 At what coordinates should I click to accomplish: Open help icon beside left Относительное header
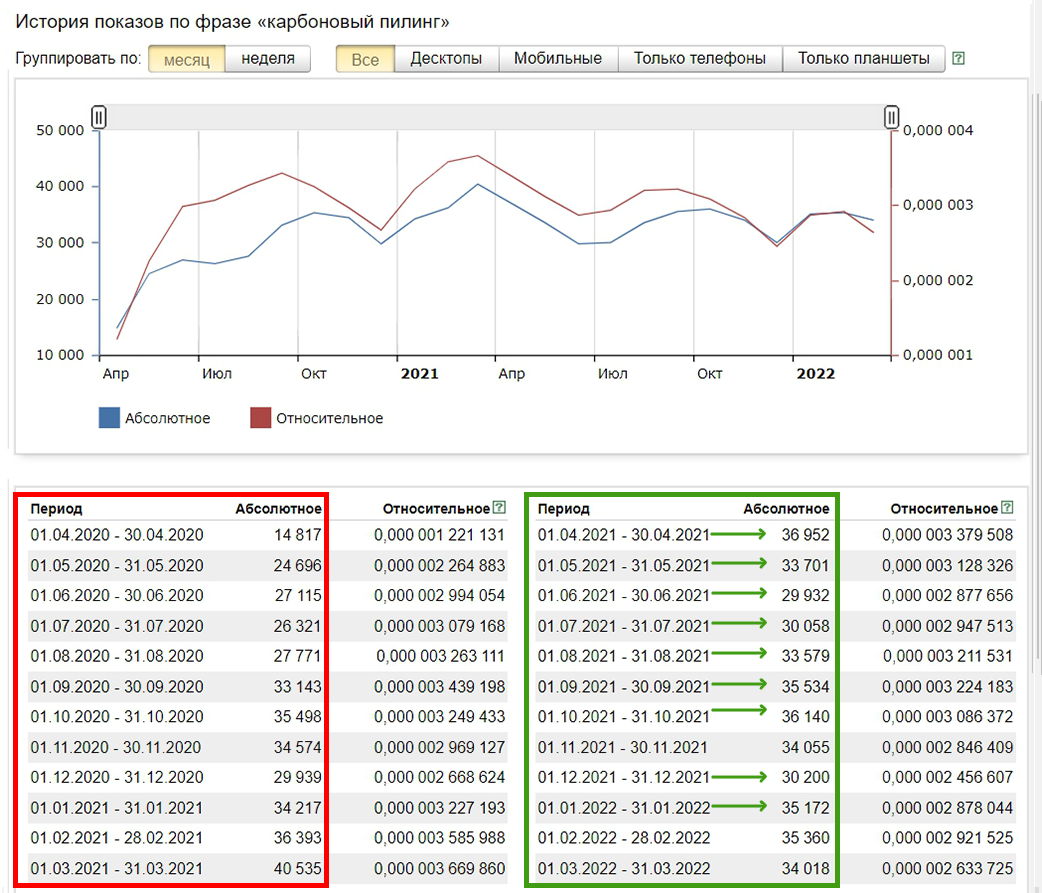click(500, 508)
